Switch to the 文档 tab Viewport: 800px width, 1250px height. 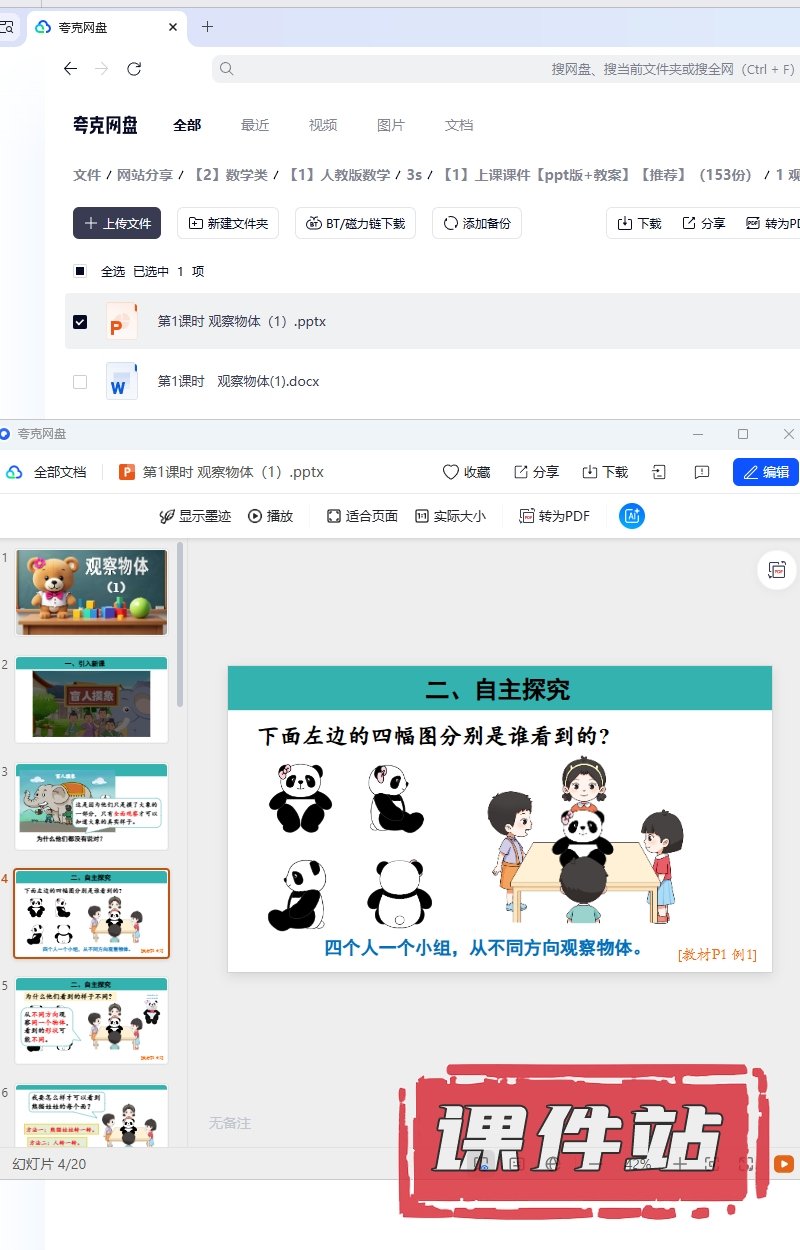[x=459, y=125]
